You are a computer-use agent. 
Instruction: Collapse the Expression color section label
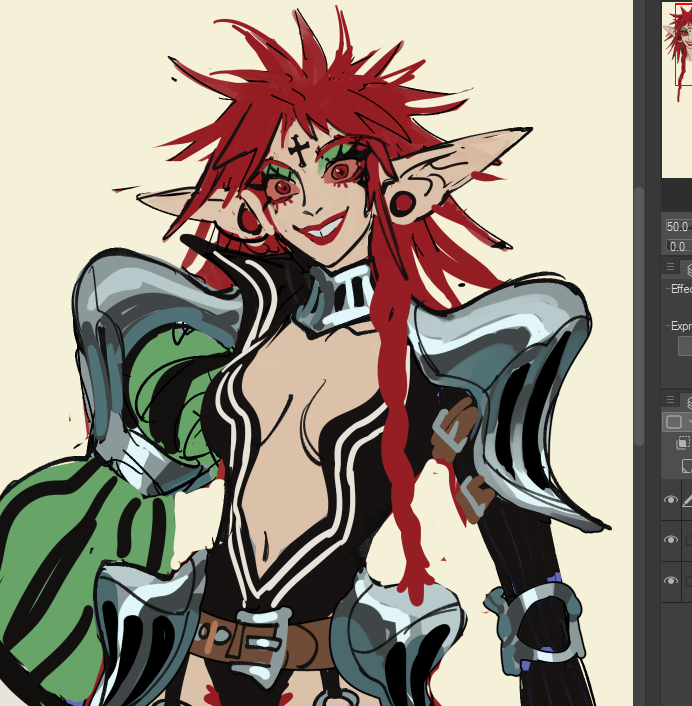(x=681, y=326)
